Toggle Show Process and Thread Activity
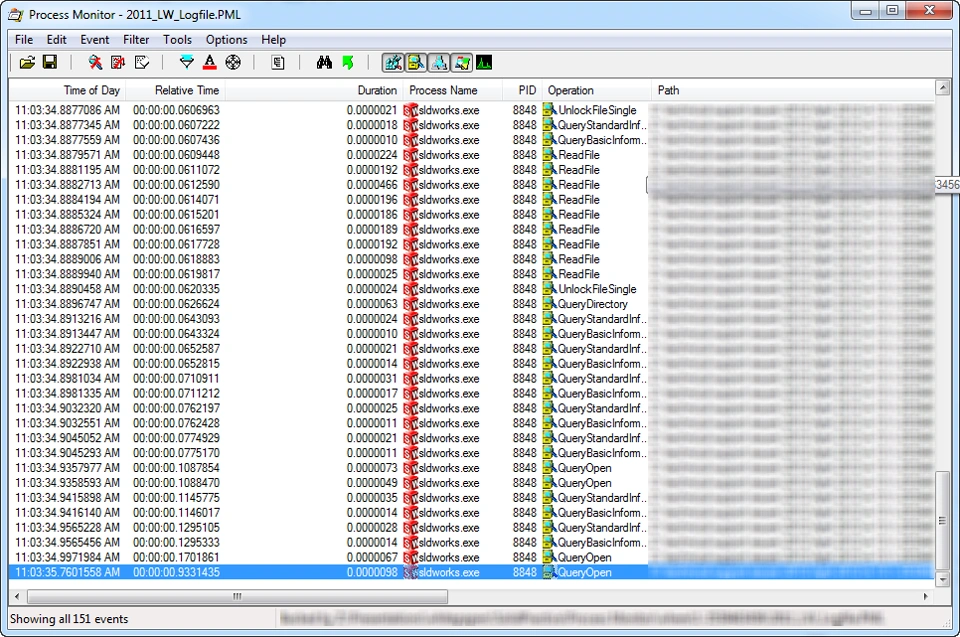The image size is (960, 637). coord(462,62)
